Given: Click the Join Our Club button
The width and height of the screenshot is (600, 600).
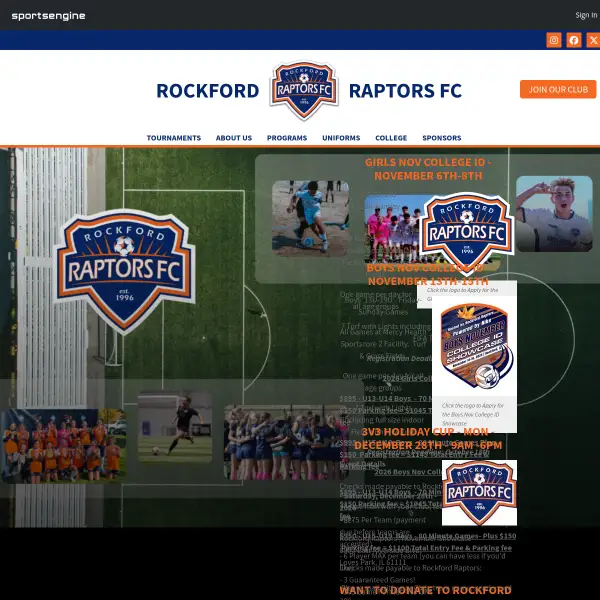Looking at the screenshot, I should pos(558,89).
